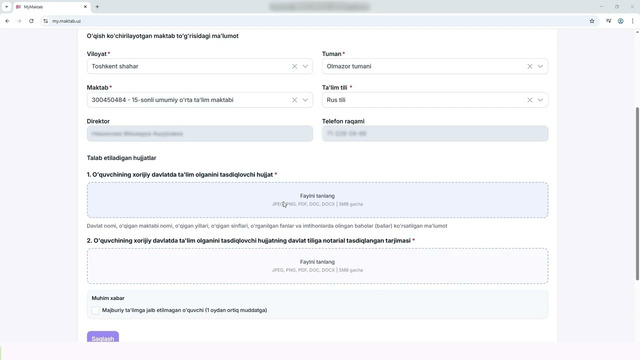The image size is (640, 360).
Task: Switch to the MyMaktab tab
Action: [51, 7]
